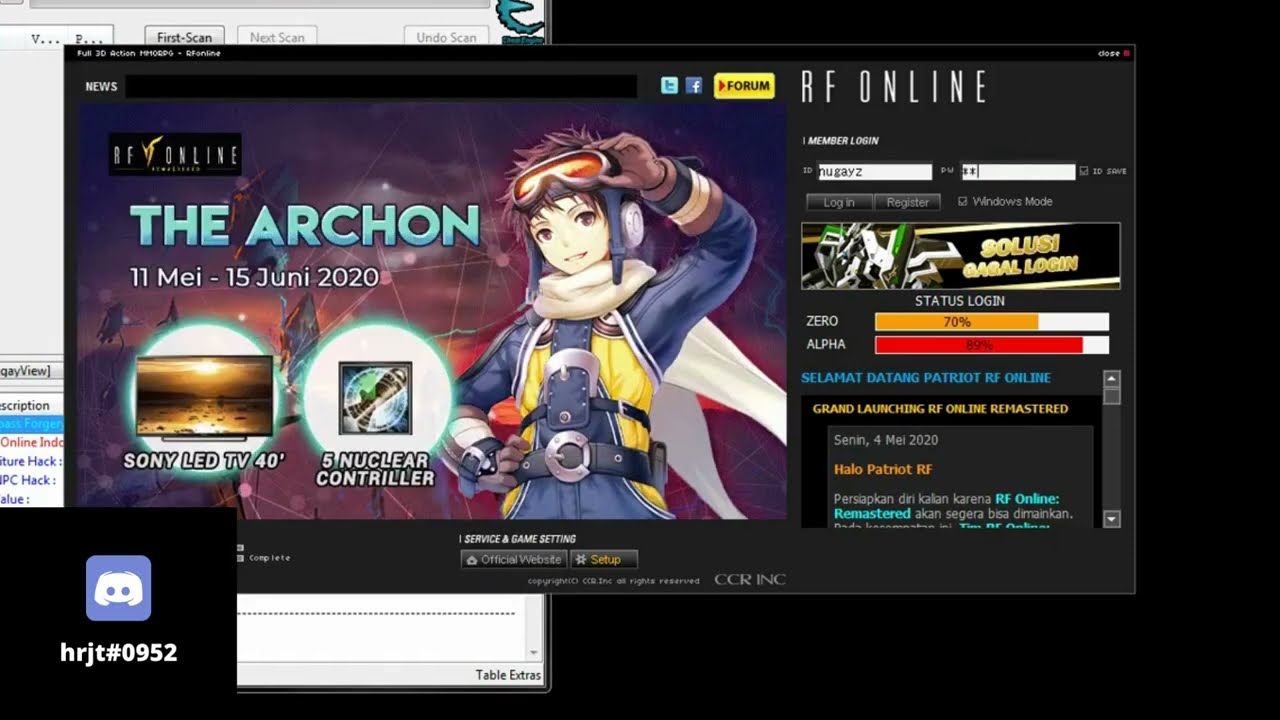Click the RF Online Remastered logo

[x=175, y=155]
